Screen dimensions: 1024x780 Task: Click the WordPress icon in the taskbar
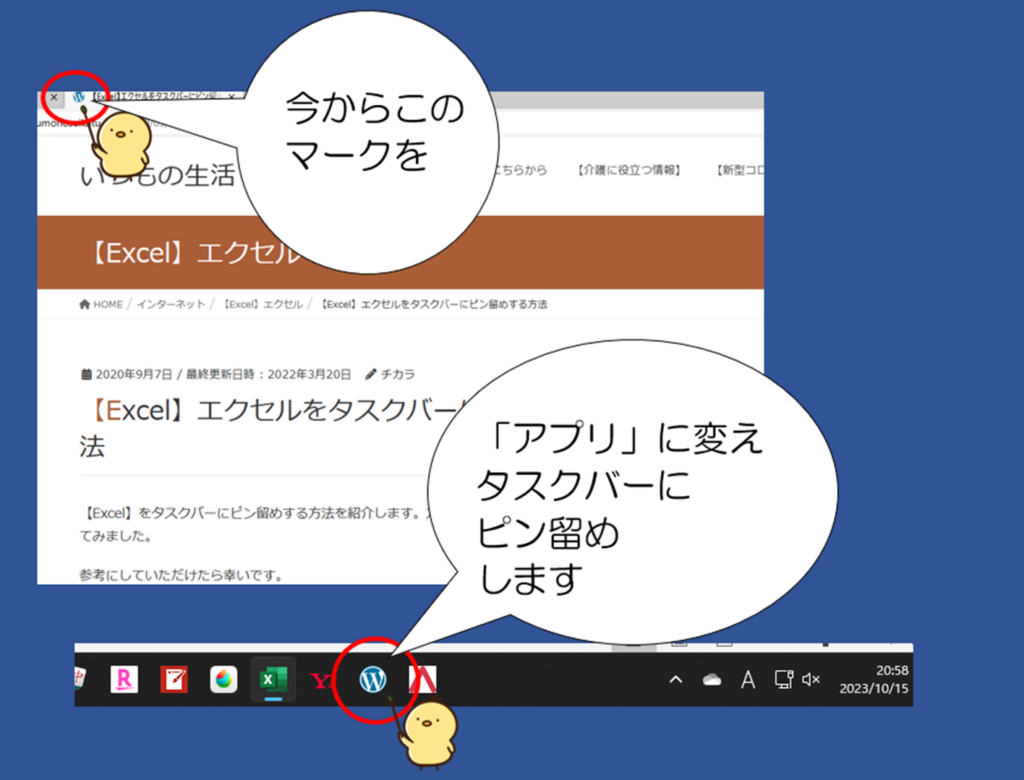tap(373, 680)
